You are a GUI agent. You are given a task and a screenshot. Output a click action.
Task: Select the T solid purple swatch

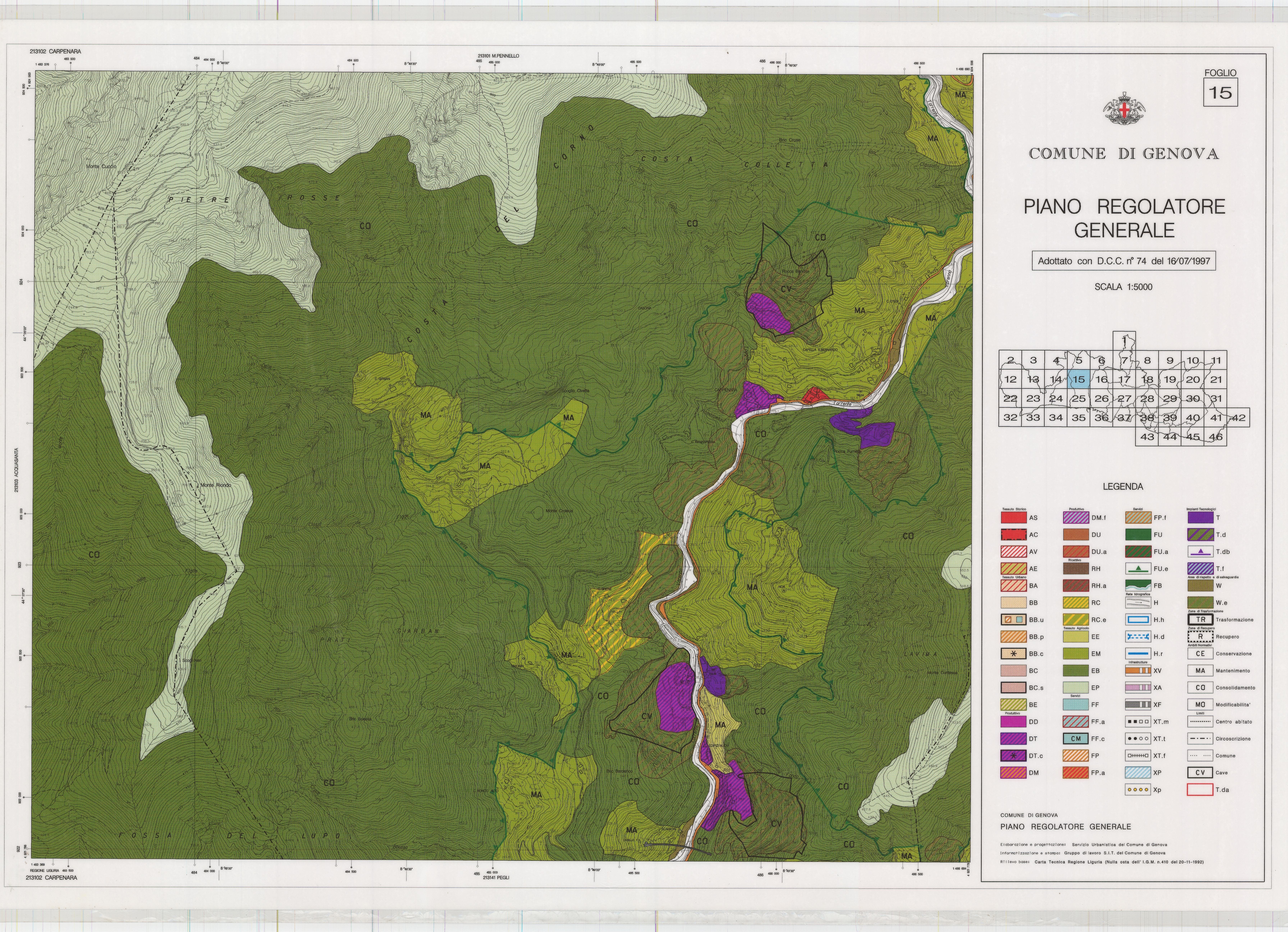1200,518
